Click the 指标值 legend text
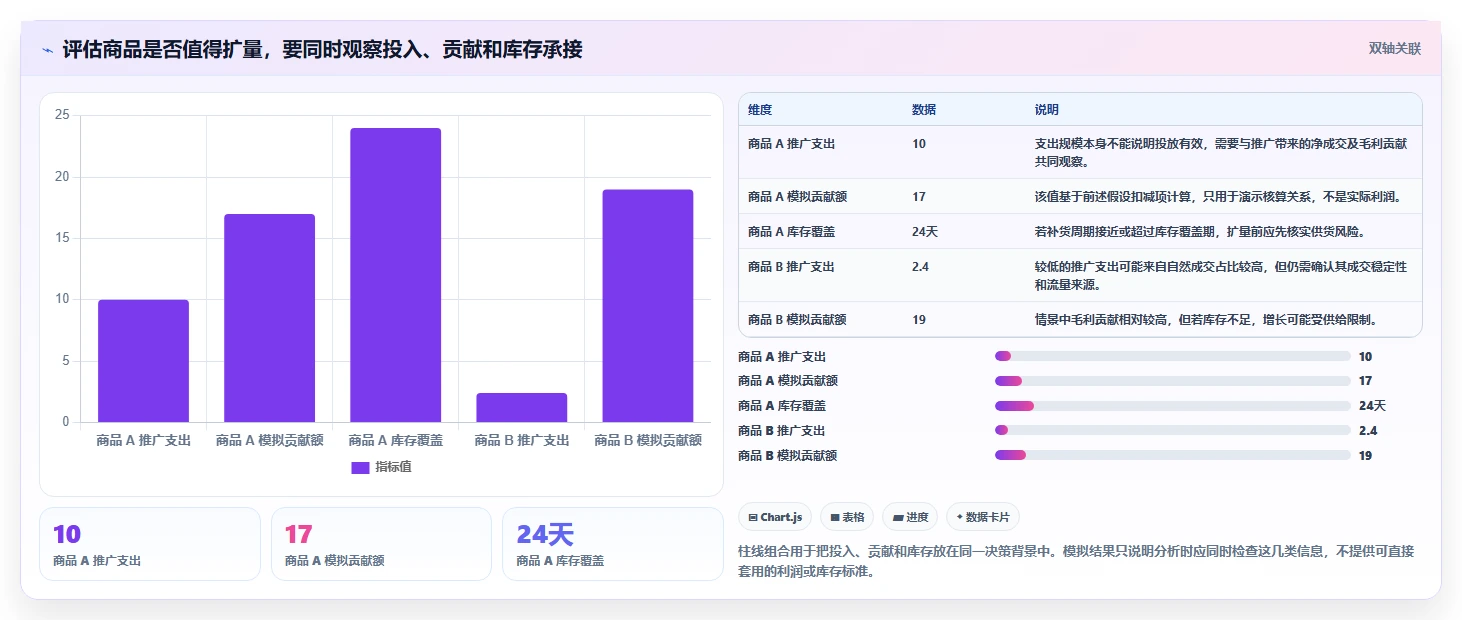The width and height of the screenshot is (1462, 620). click(x=393, y=467)
